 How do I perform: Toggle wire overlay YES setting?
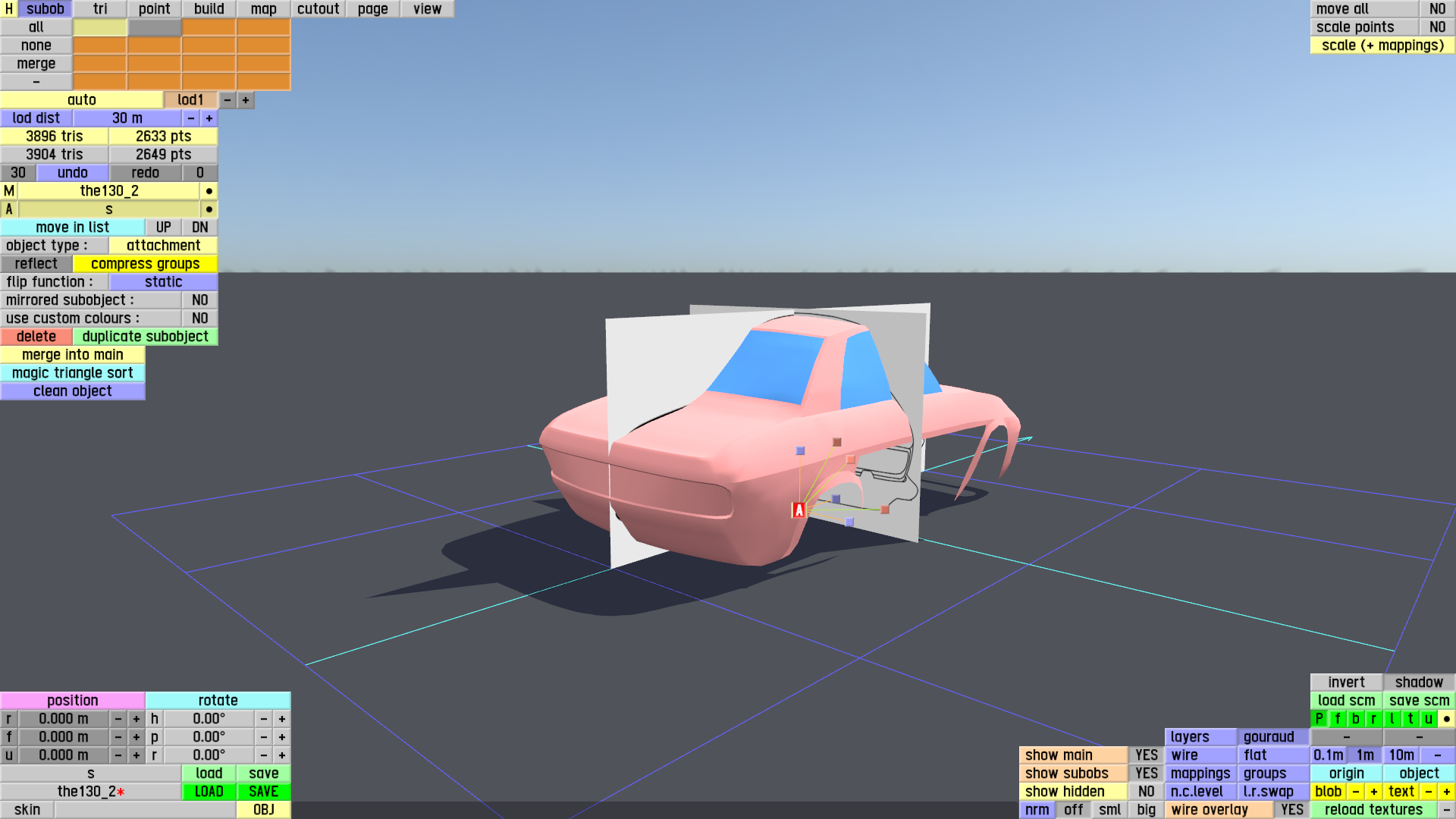[1291, 810]
